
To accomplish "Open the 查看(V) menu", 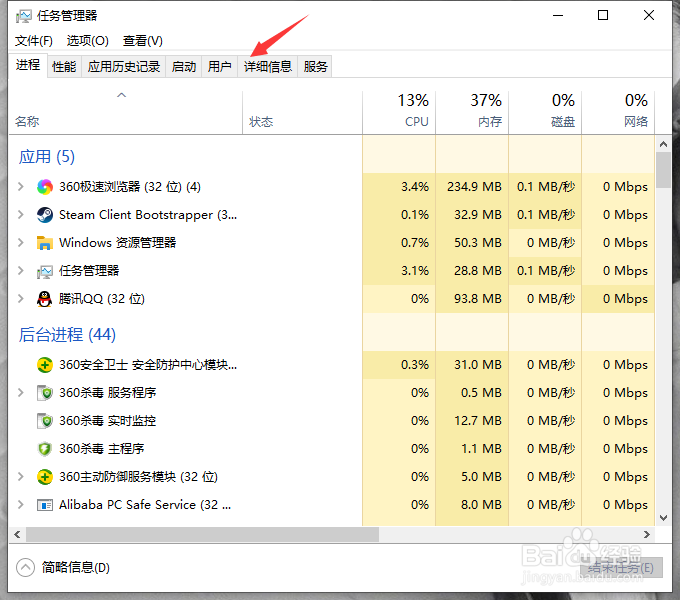I will 143,41.
